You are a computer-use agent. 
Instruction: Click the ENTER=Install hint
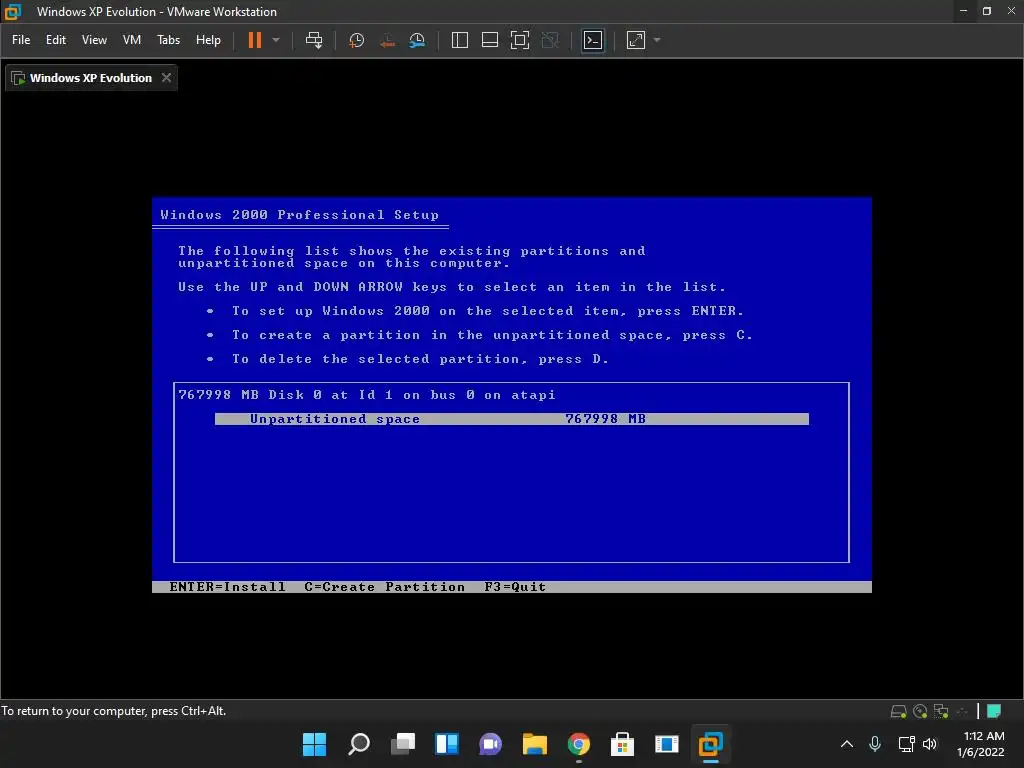click(227, 587)
